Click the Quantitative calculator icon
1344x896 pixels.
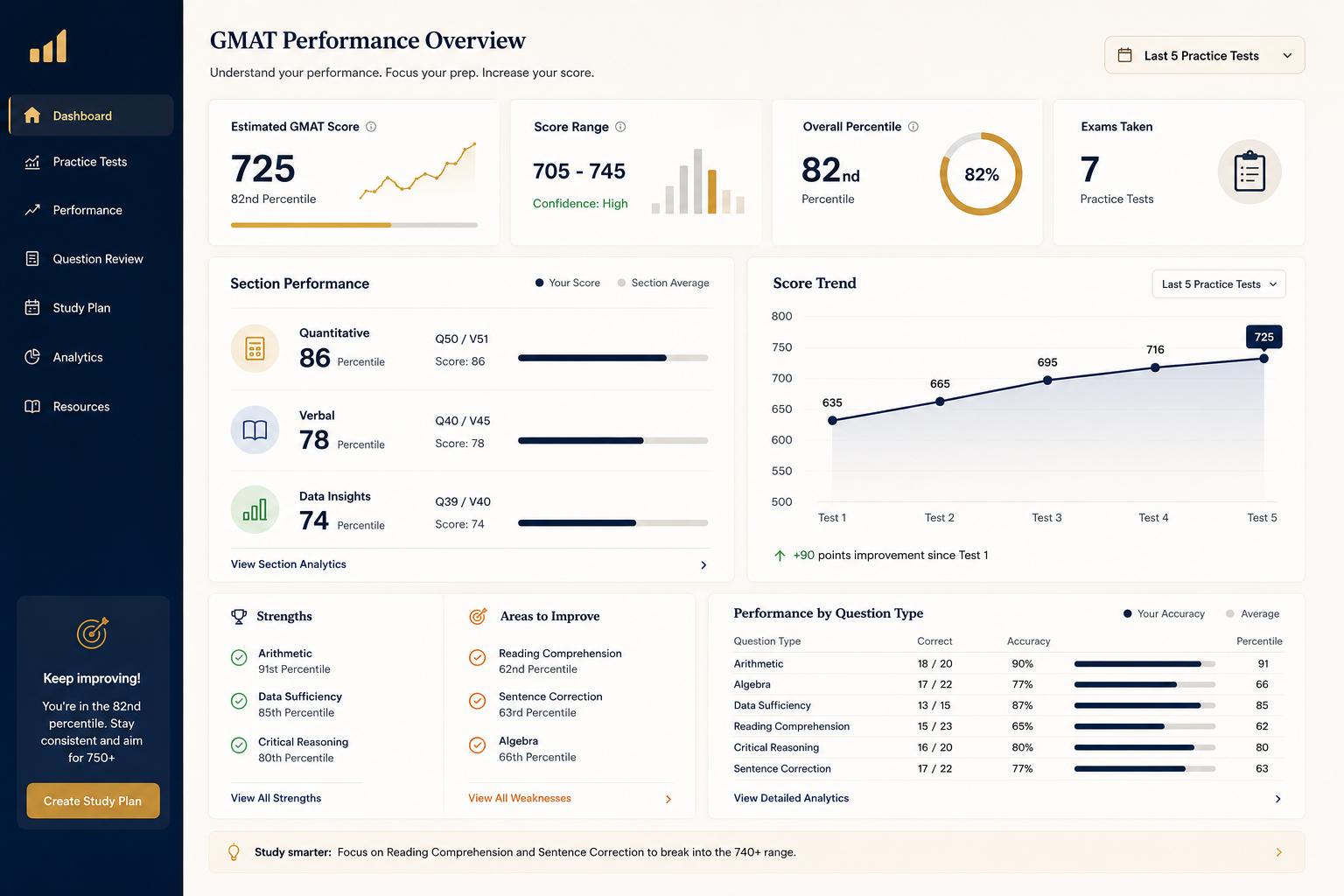(x=255, y=348)
